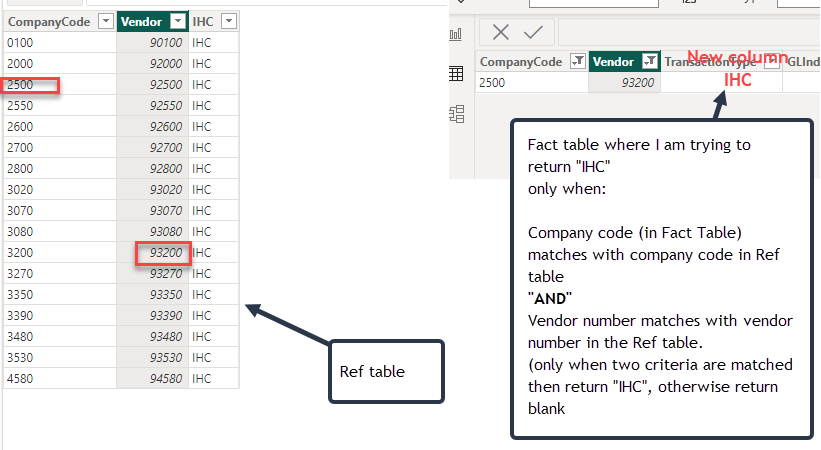Select IHC cell in the 2500 row

(214, 84)
